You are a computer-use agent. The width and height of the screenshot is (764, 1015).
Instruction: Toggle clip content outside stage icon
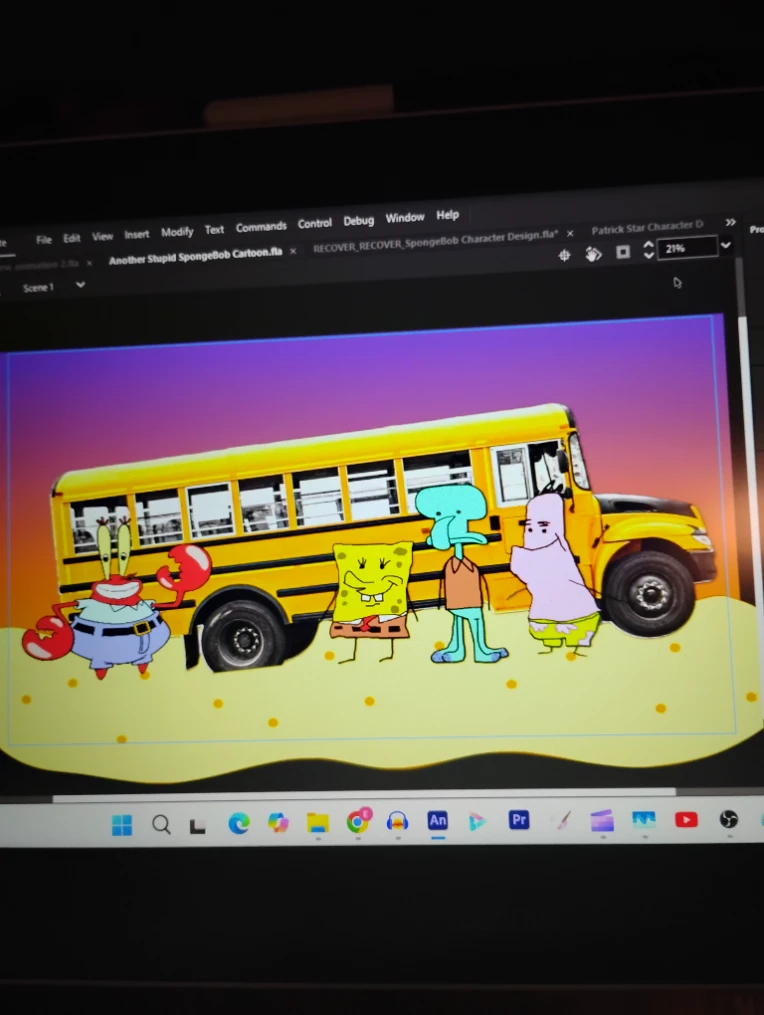coord(623,252)
